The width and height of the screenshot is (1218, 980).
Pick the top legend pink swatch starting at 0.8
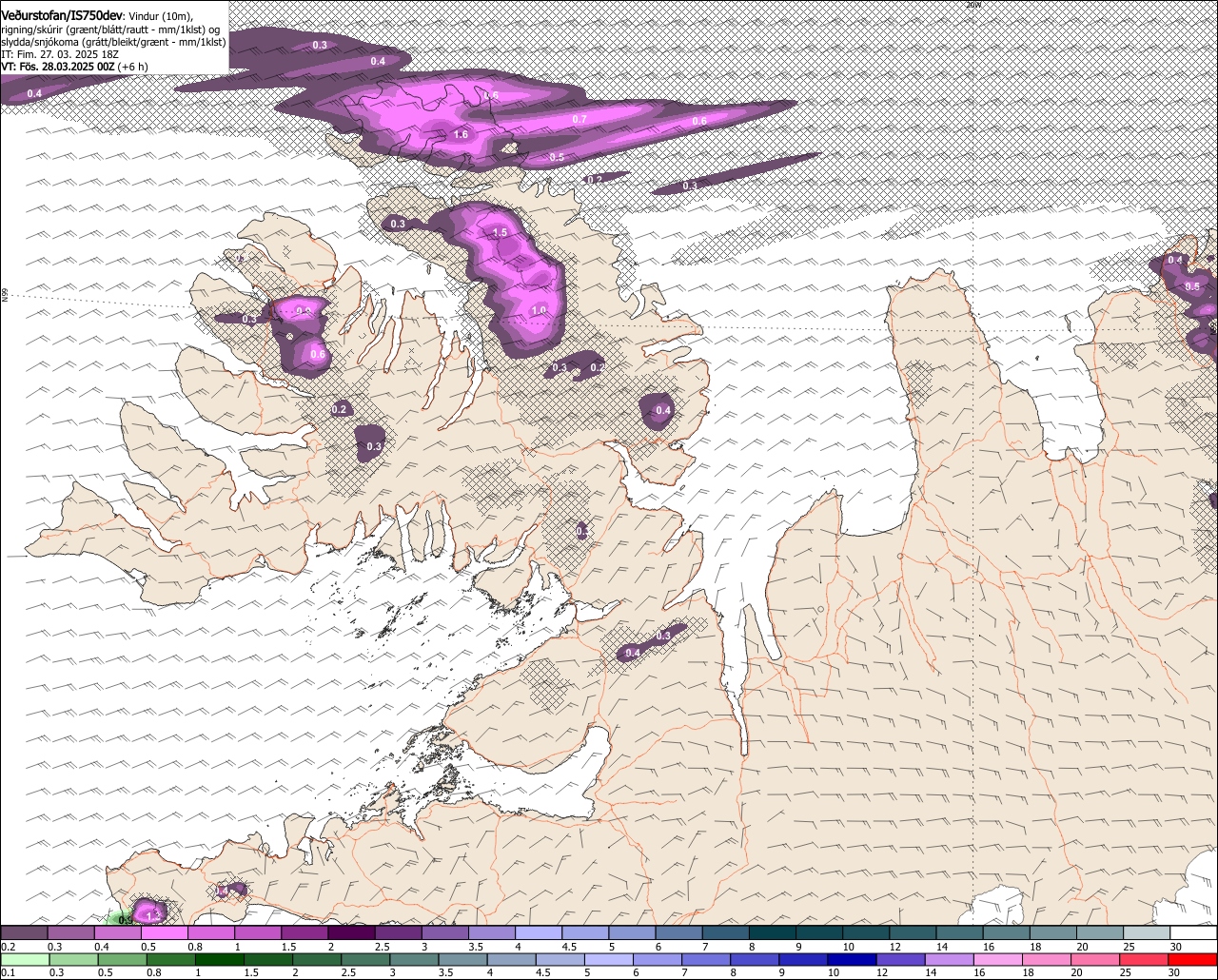[210, 933]
